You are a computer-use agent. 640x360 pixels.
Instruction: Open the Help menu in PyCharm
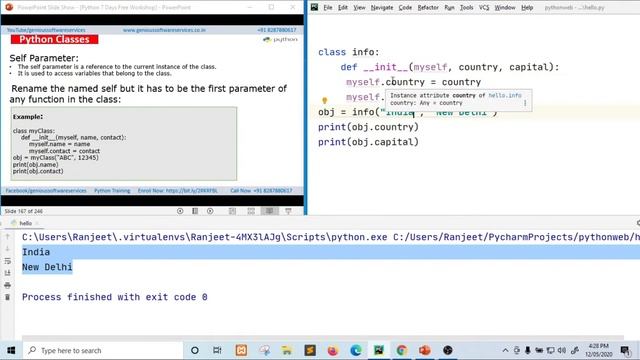click(x=527, y=7)
